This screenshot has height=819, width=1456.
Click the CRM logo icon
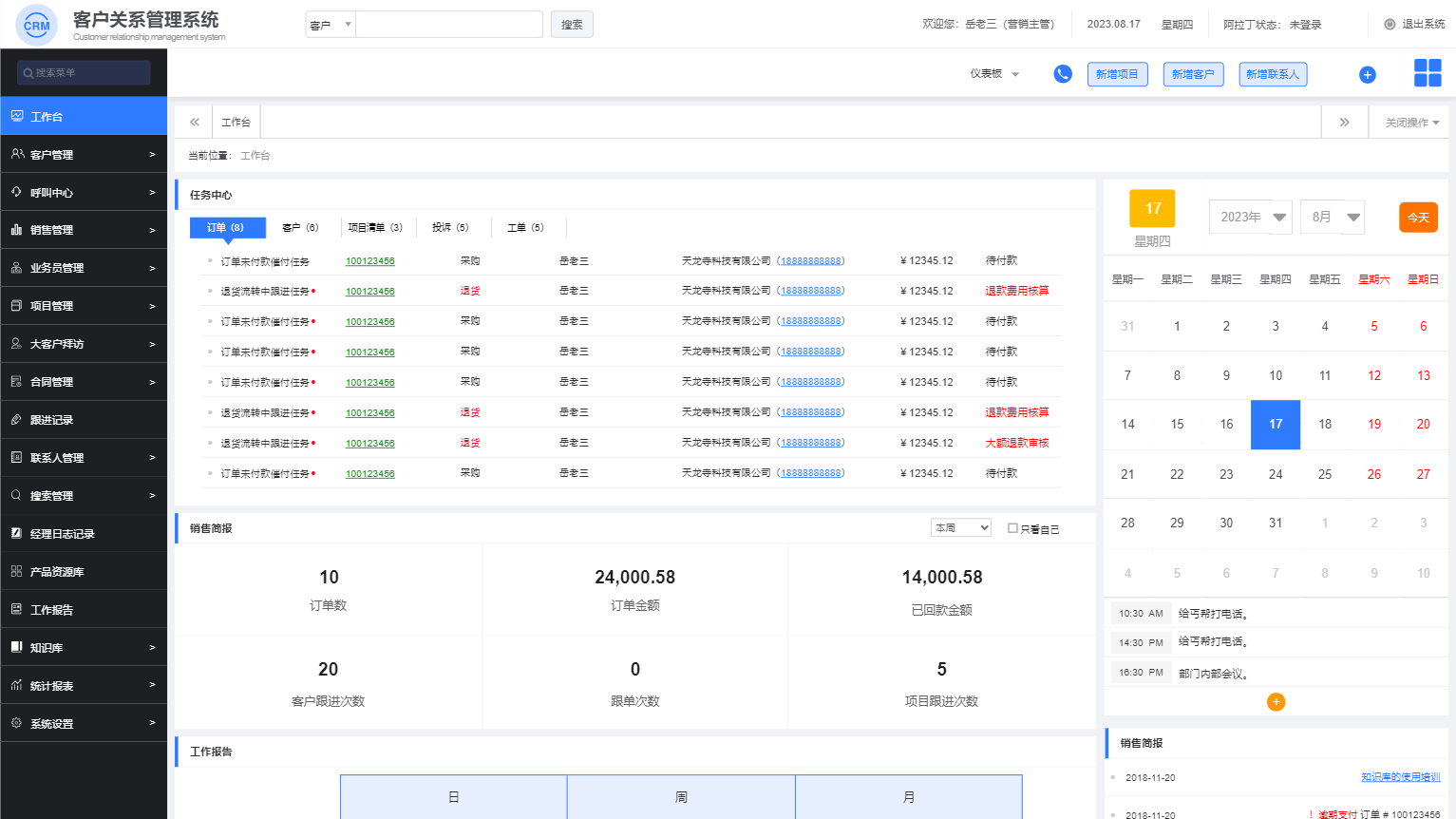coord(36,25)
